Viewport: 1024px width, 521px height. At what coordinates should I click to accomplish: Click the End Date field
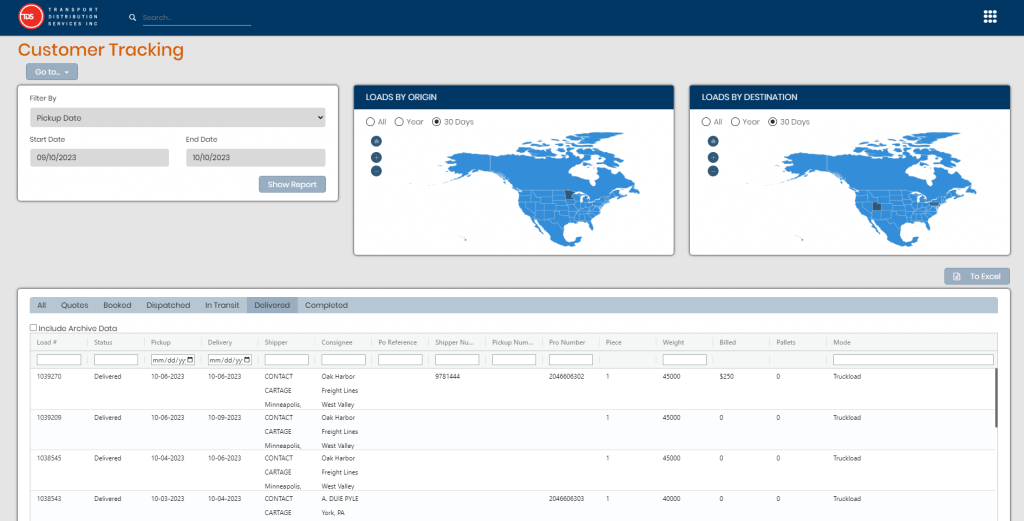click(x=255, y=157)
